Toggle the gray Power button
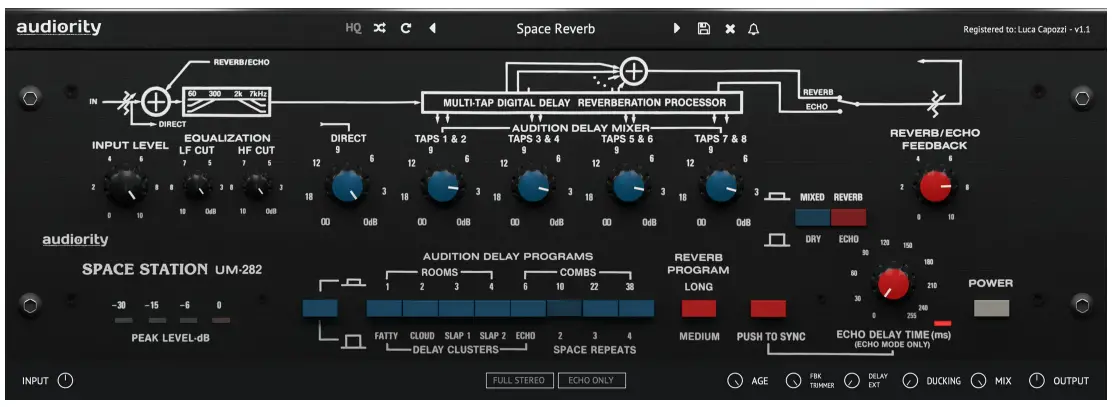This screenshot has width=1112, height=407. tap(991, 308)
